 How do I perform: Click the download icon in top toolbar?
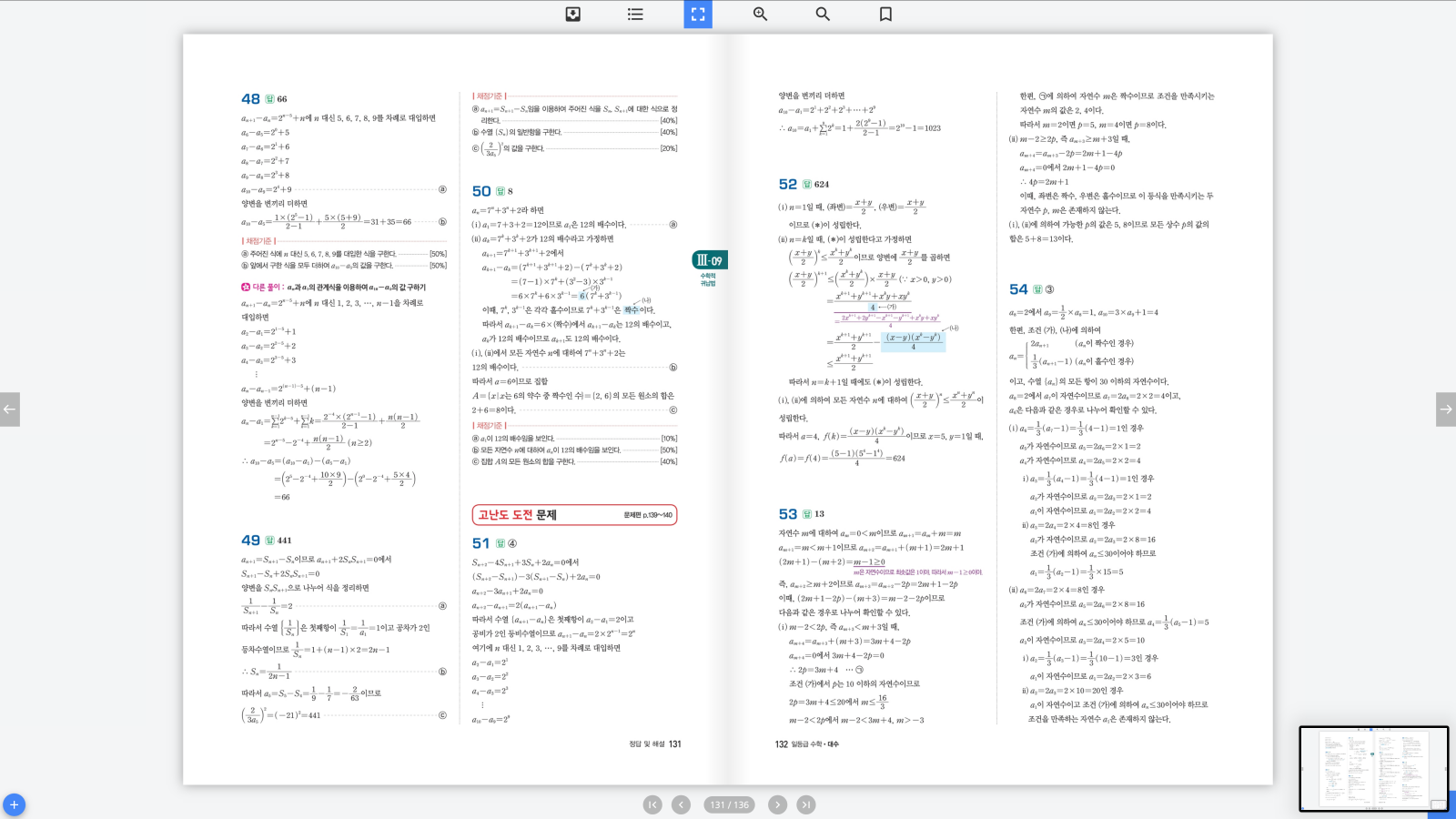tap(572, 14)
